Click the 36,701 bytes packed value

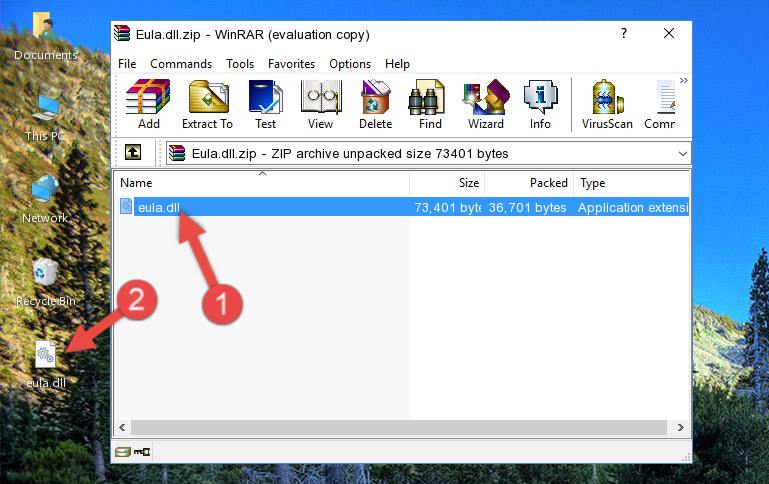[x=527, y=207]
